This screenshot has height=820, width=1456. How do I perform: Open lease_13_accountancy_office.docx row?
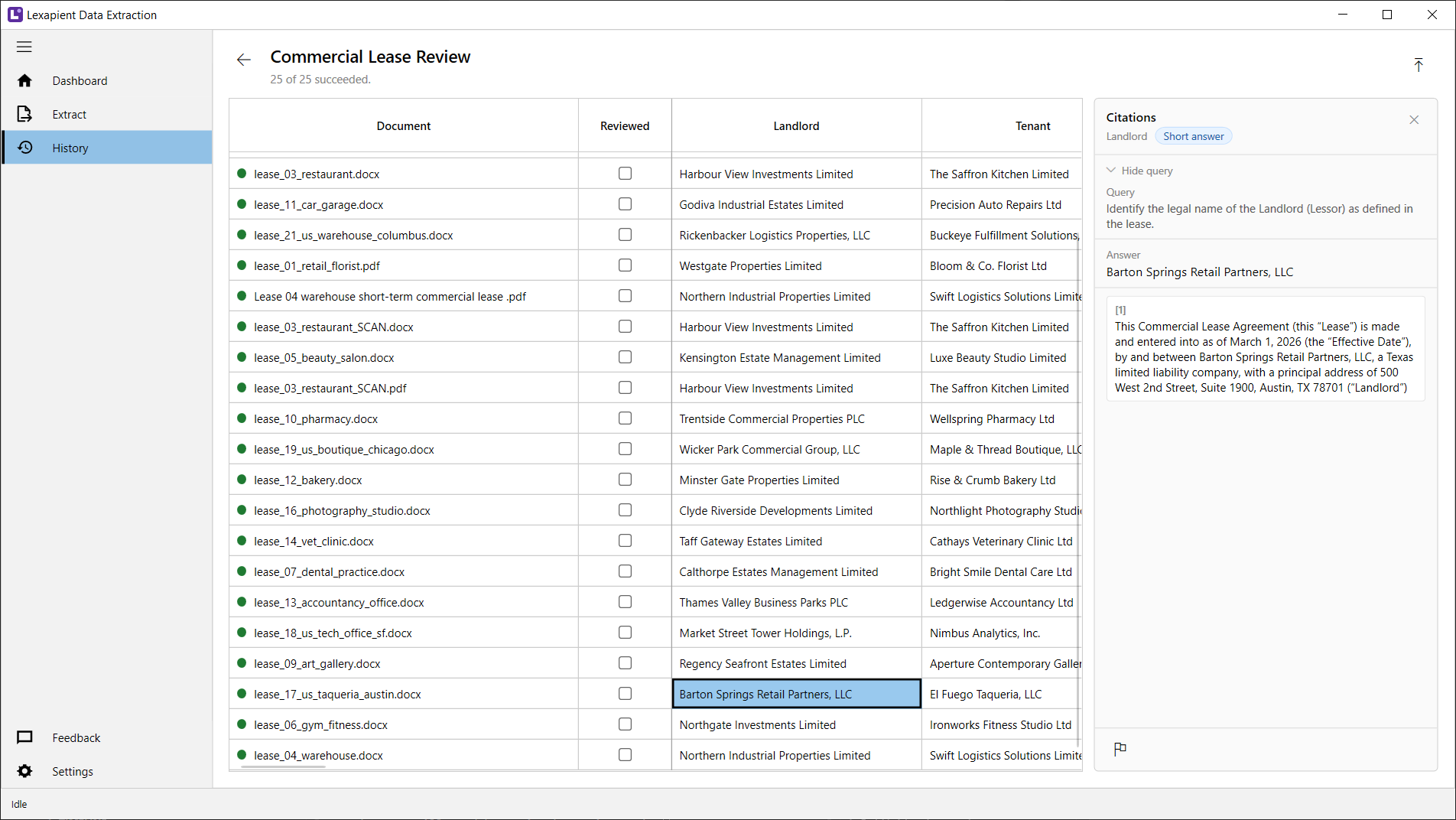coord(404,602)
